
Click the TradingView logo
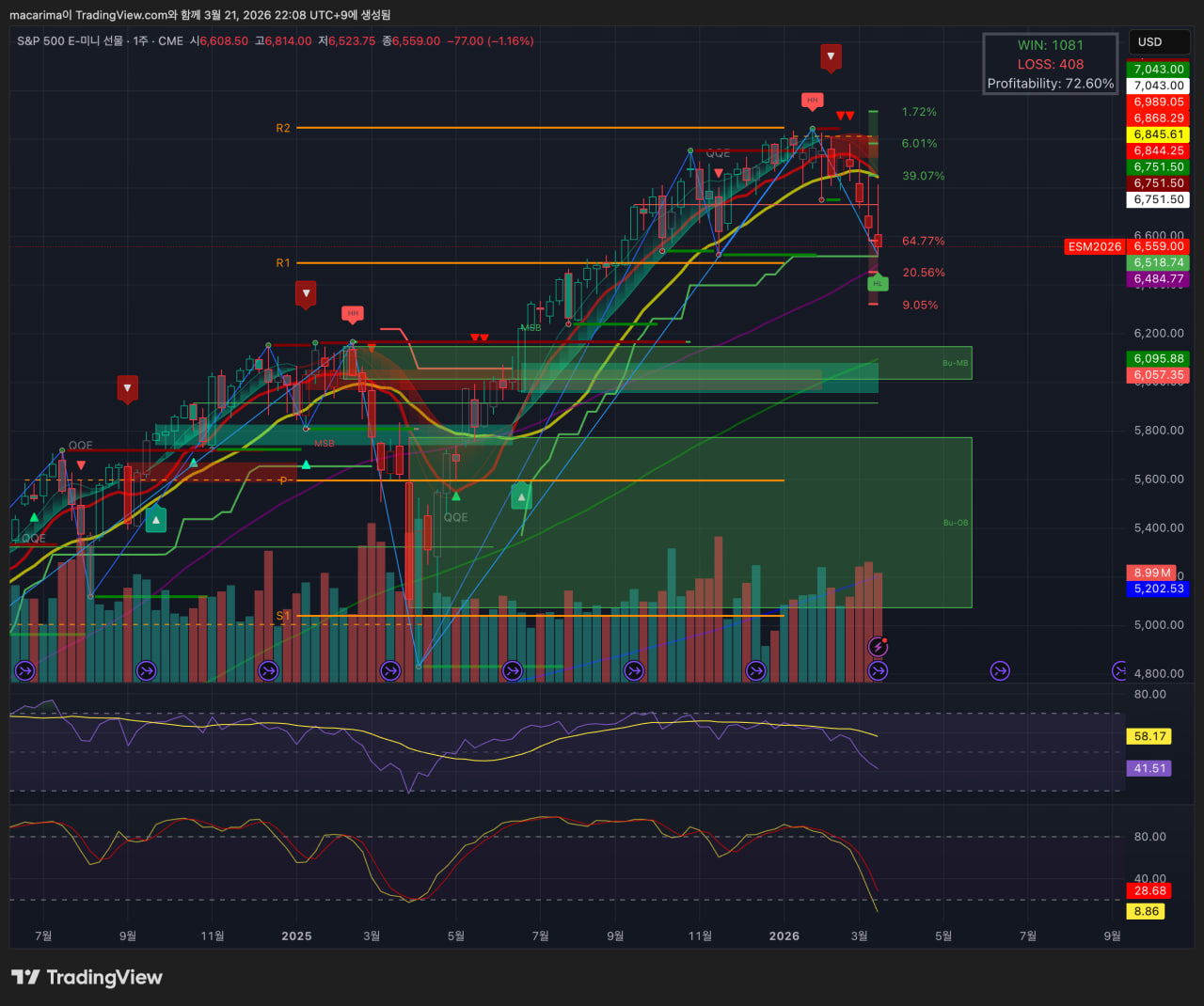point(87,977)
